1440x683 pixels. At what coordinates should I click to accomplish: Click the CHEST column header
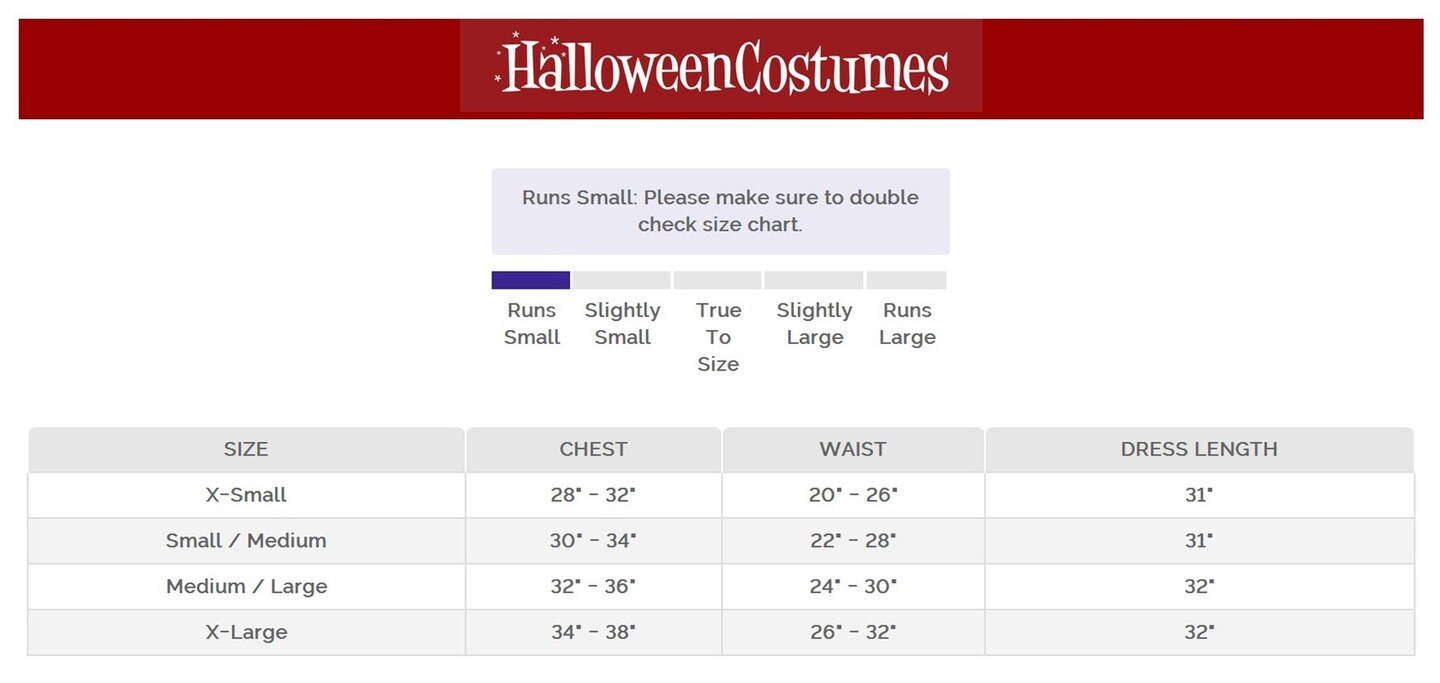[x=593, y=450]
